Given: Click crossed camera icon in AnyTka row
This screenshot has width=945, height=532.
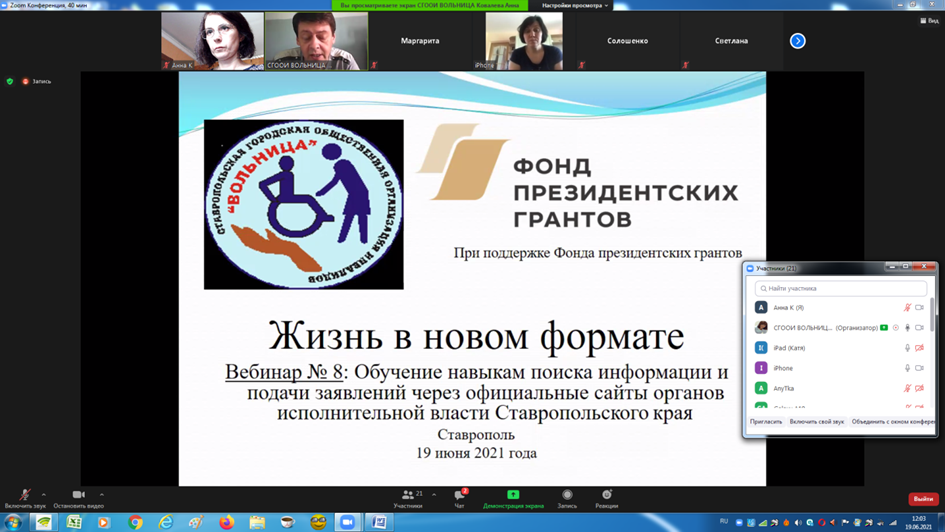Looking at the screenshot, I should [919, 389].
